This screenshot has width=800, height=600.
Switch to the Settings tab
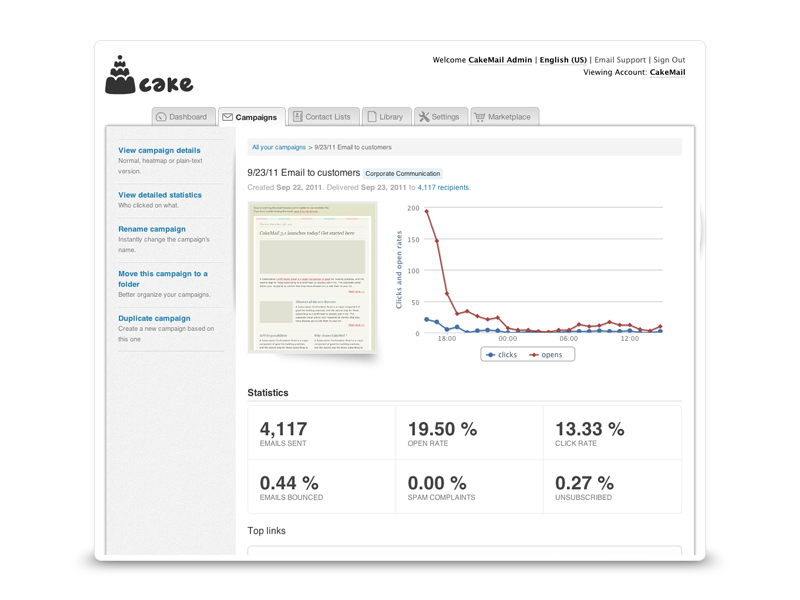point(441,117)
